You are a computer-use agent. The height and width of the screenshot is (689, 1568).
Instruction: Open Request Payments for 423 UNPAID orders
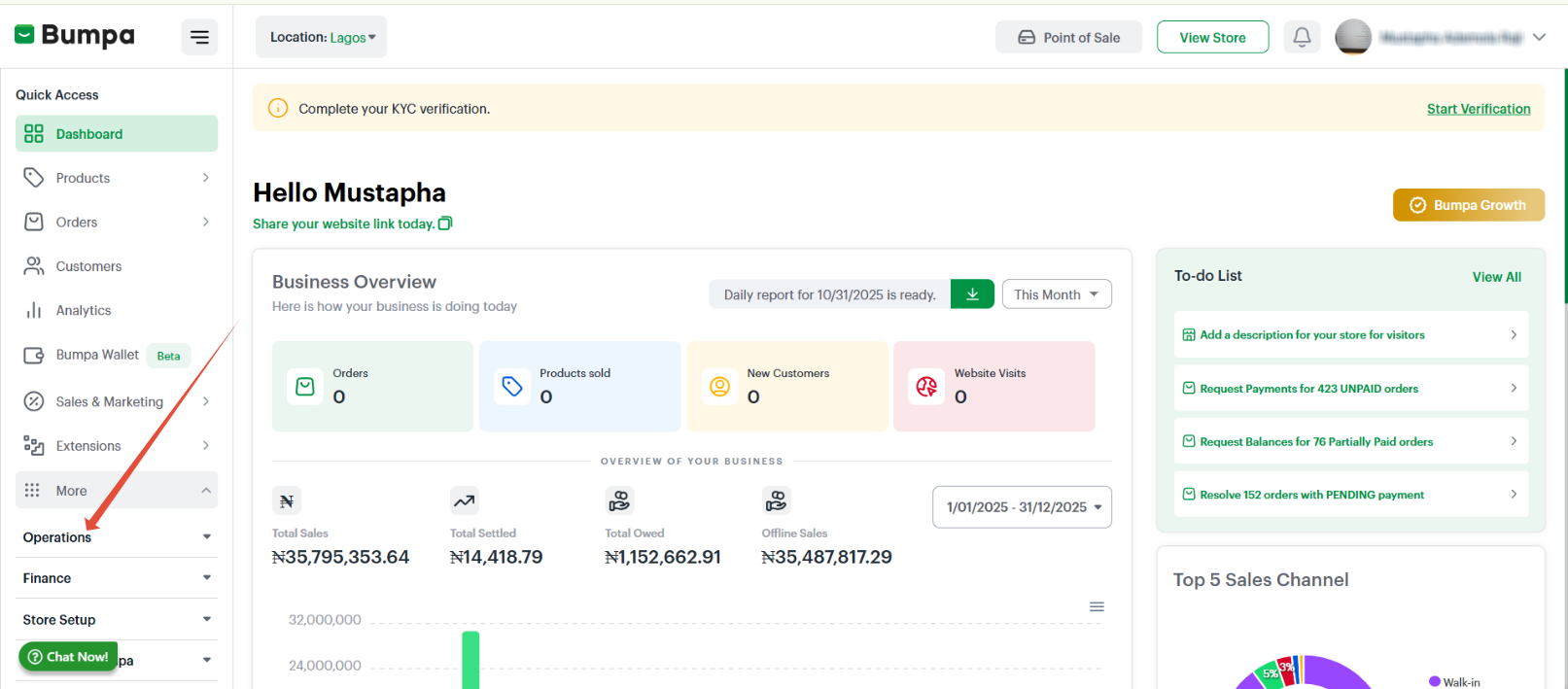pyautogui.click(x=1351, y=388)
